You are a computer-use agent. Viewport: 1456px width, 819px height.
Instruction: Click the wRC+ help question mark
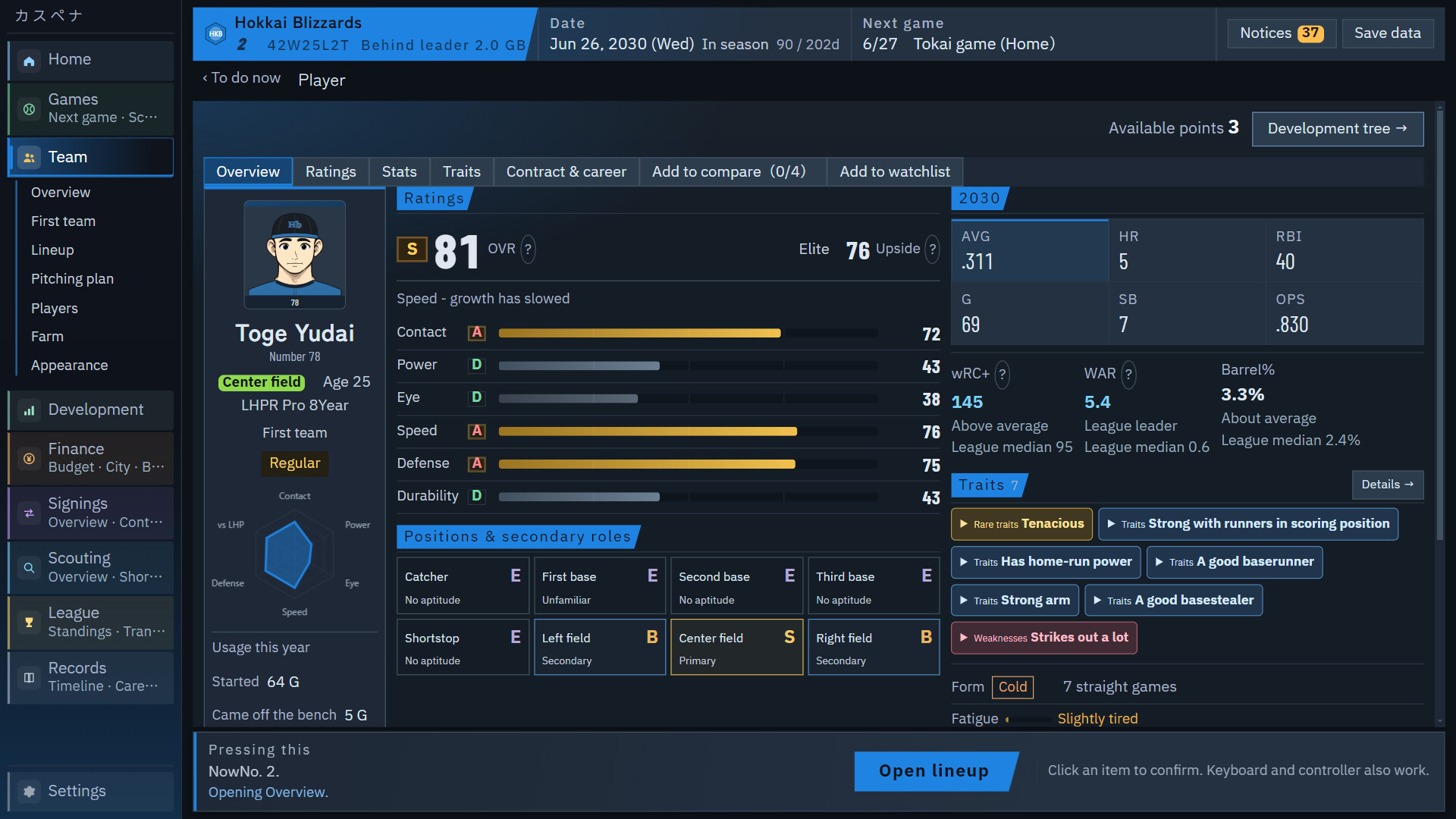[1002, 374]
